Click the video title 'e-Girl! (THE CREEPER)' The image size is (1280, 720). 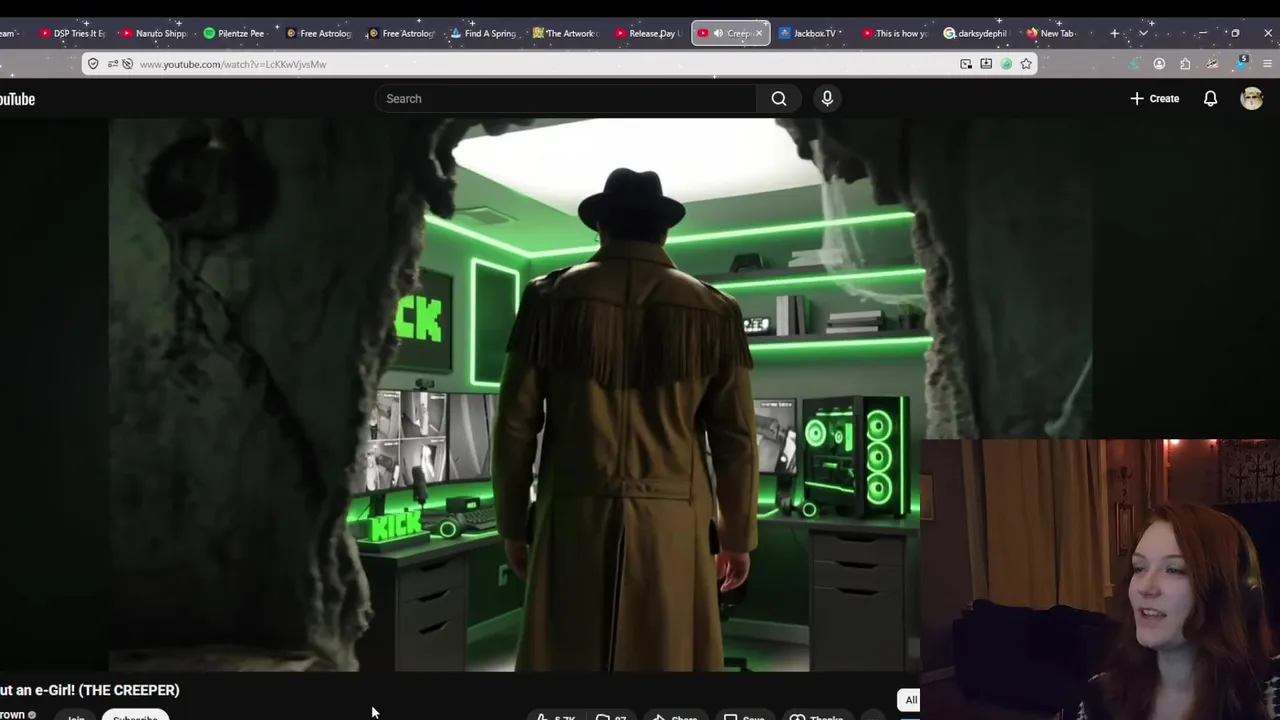(90, 690)
